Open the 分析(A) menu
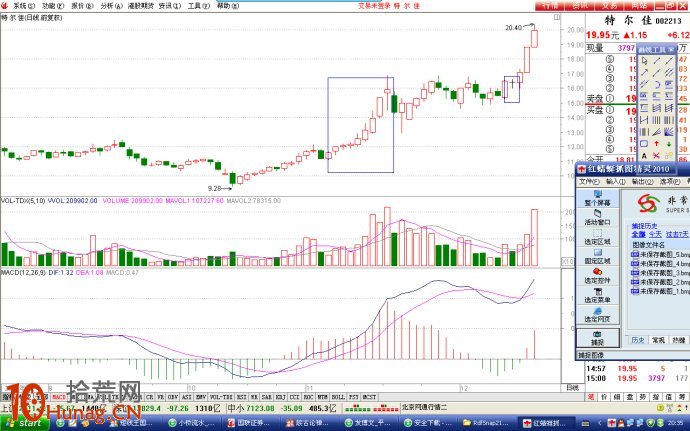The width and height of the screenshot is (690, 431). pyautogui.click(x=111, y=6)
